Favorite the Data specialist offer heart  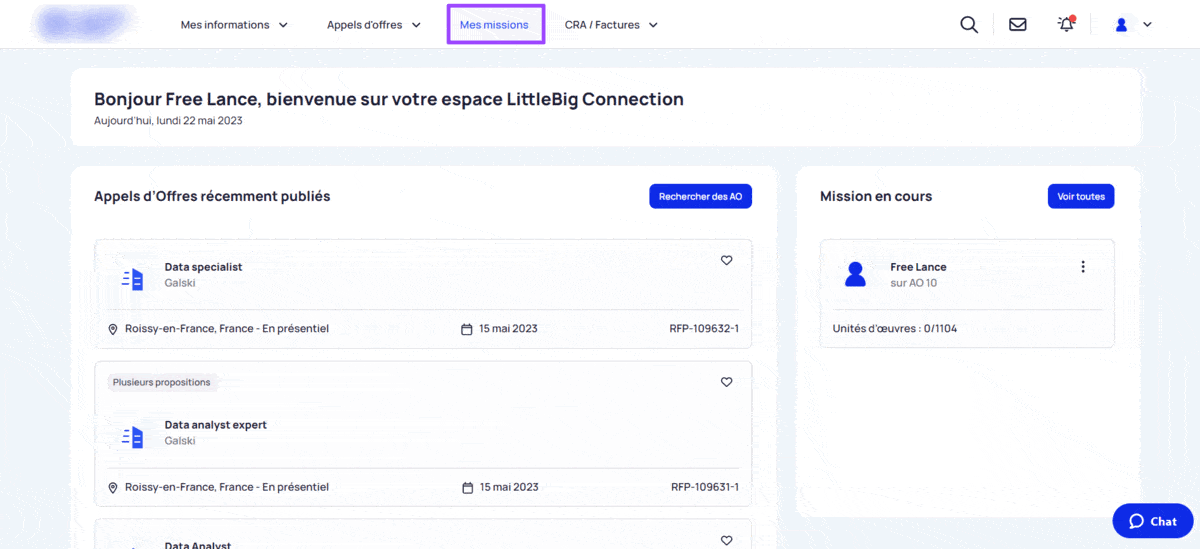(x=727, y=260)
